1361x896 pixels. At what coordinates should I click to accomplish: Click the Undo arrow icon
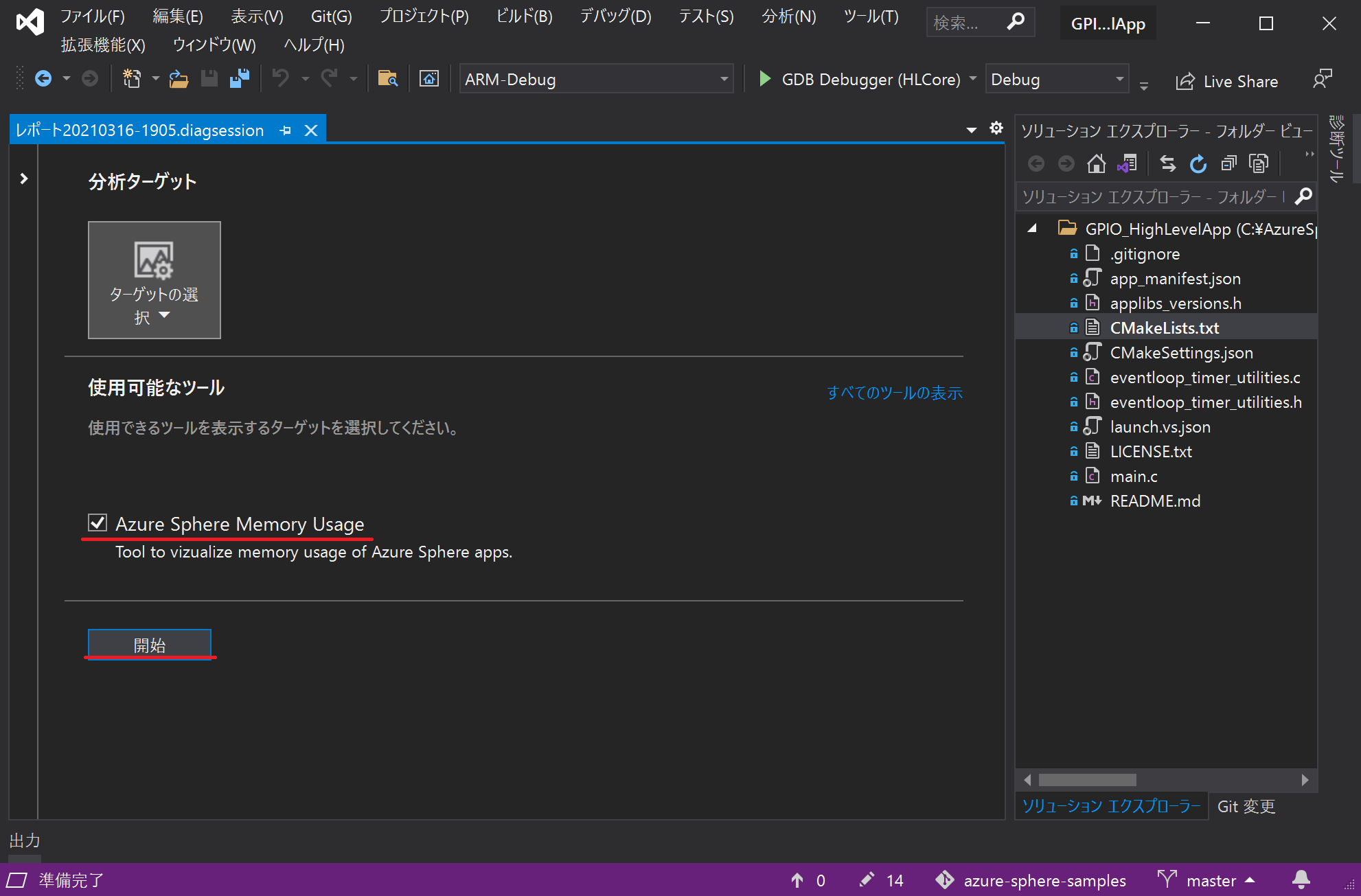pos(280,79)
